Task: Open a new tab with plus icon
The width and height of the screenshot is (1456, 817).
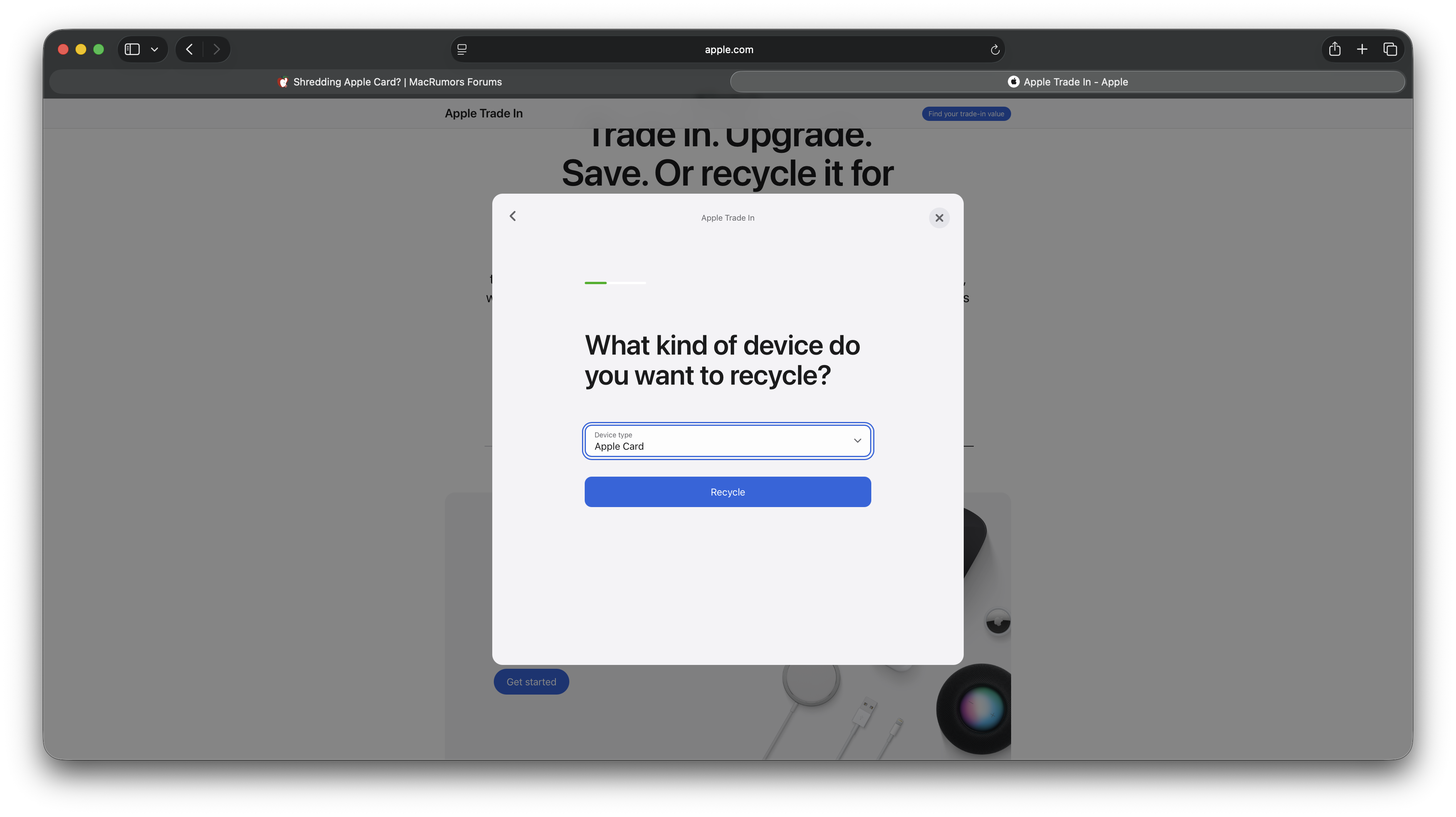Action: pyautogui.click(x=1362, y=49)
